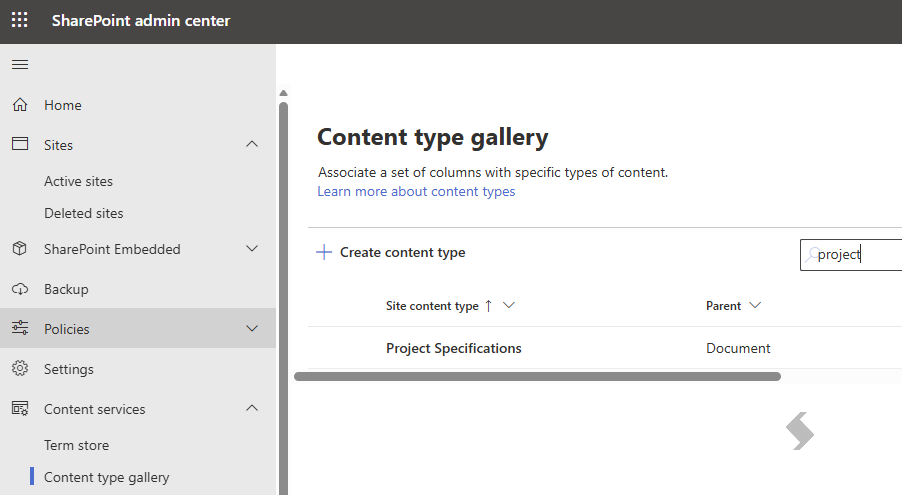Click the Site content type column header
Screen dimensions: 902x495
432,306
